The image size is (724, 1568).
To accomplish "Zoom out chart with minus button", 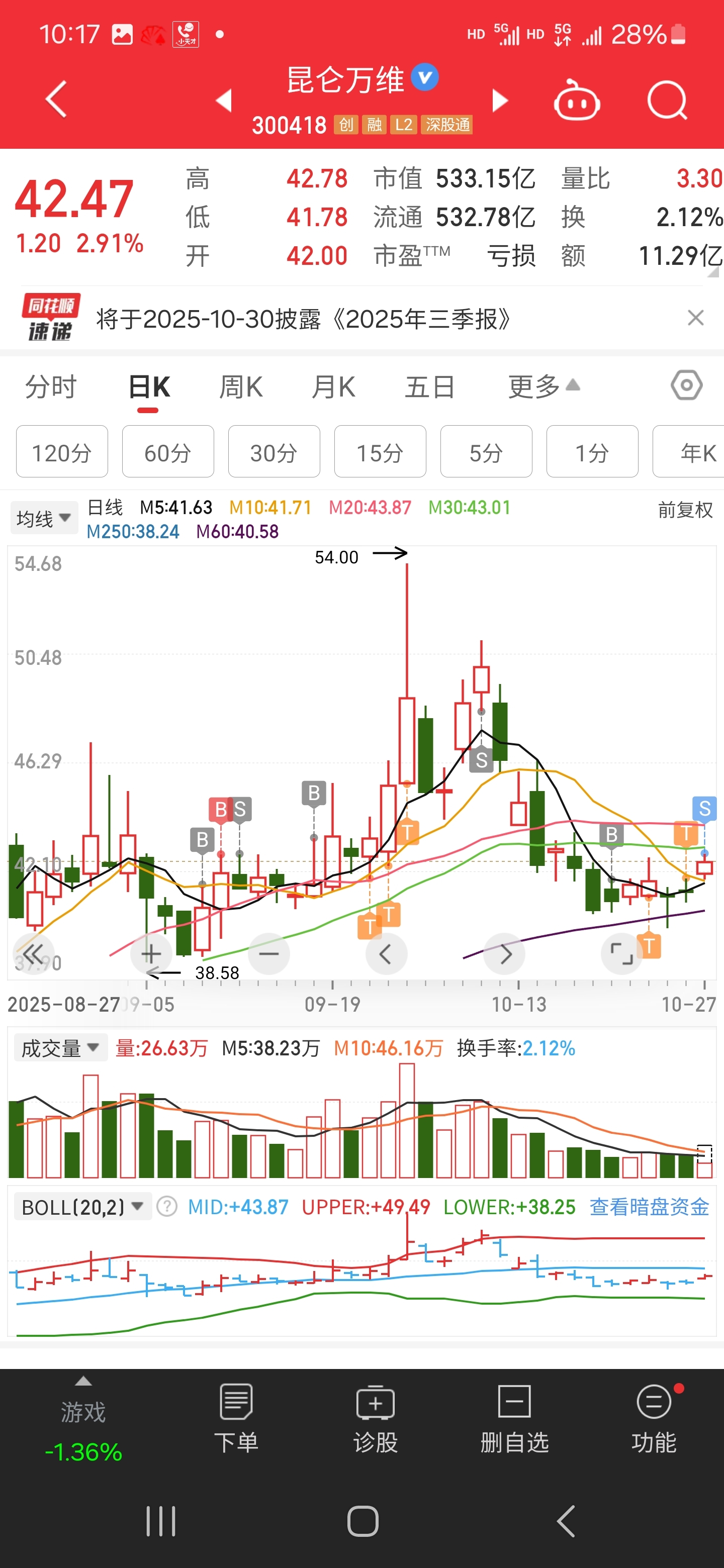I will [268, 954].
